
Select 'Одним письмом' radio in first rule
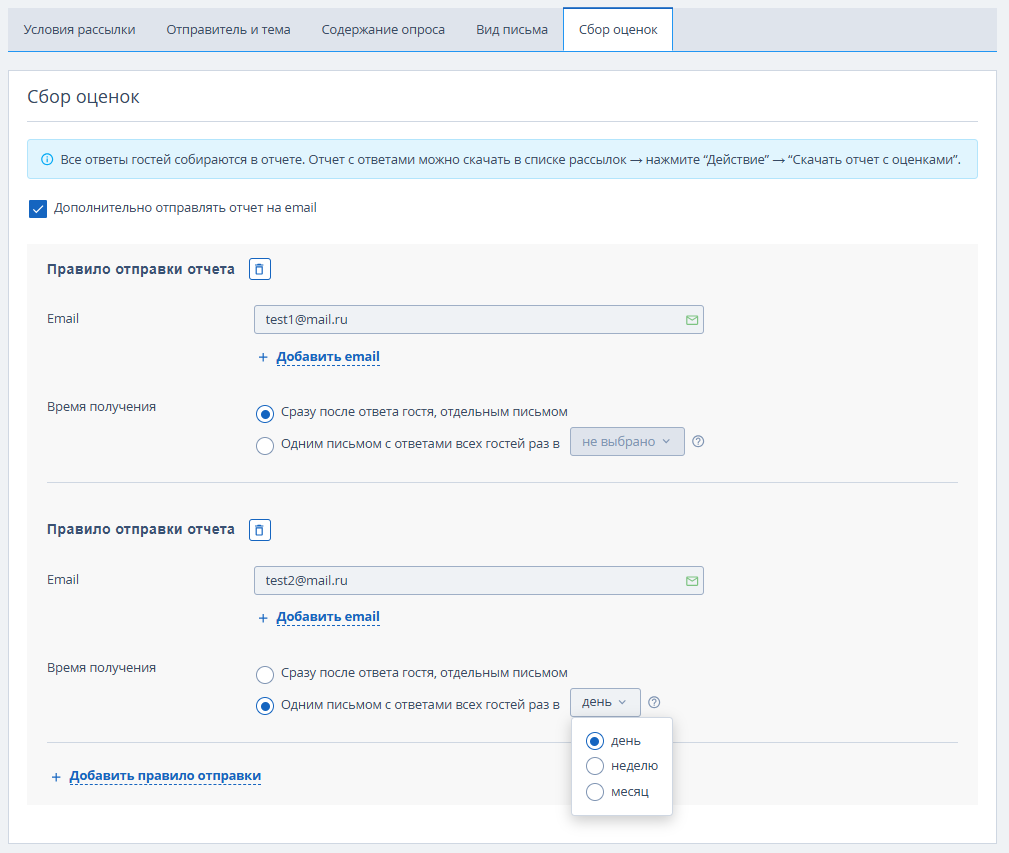point(264,445)
